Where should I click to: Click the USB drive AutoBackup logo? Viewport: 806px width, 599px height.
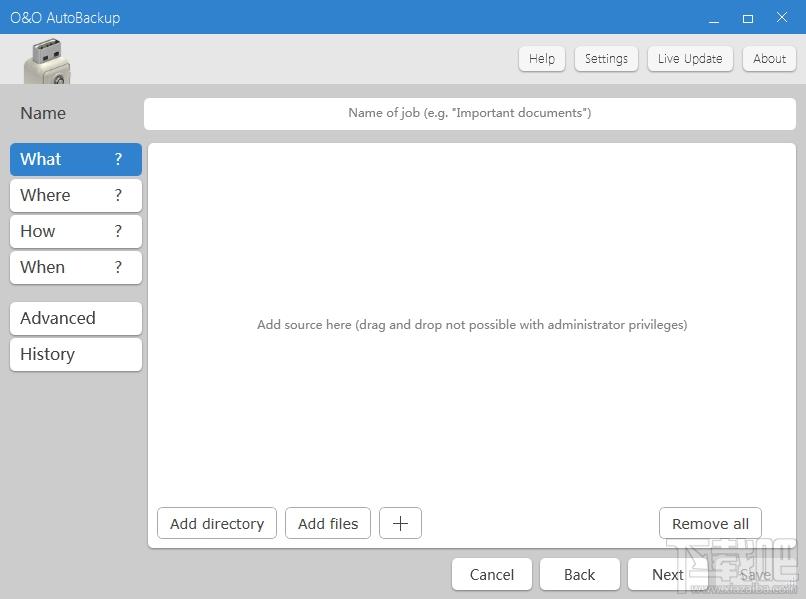click(47, 62)
